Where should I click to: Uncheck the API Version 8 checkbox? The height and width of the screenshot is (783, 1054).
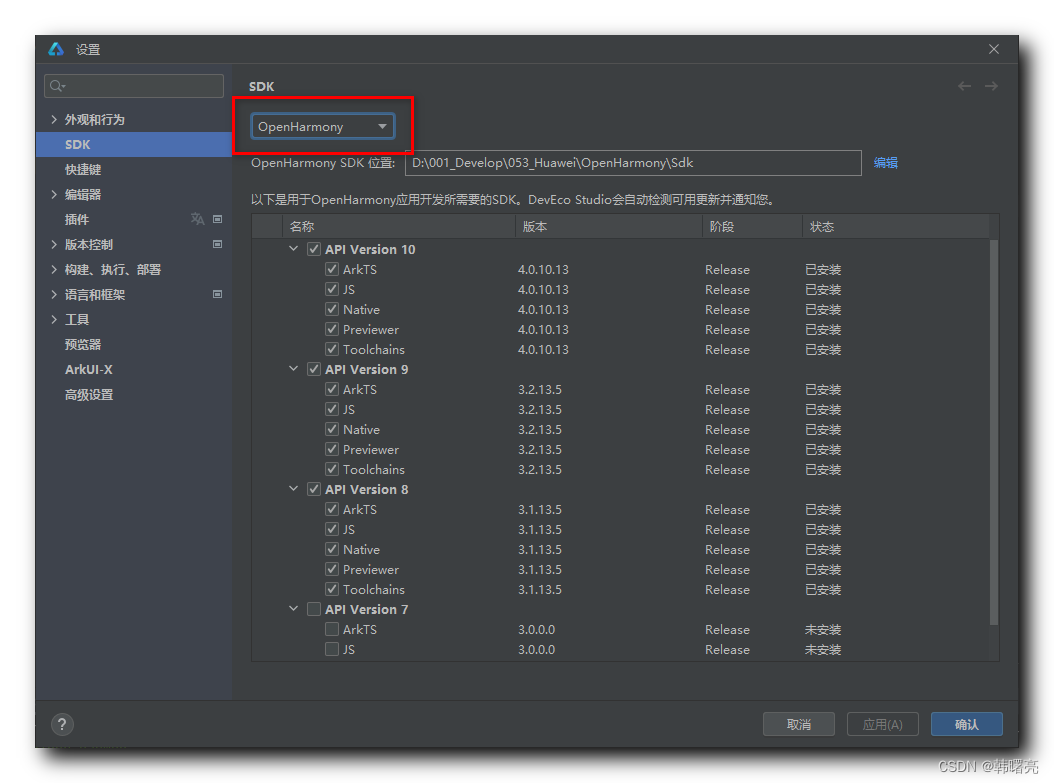click(x=314, y=489)
